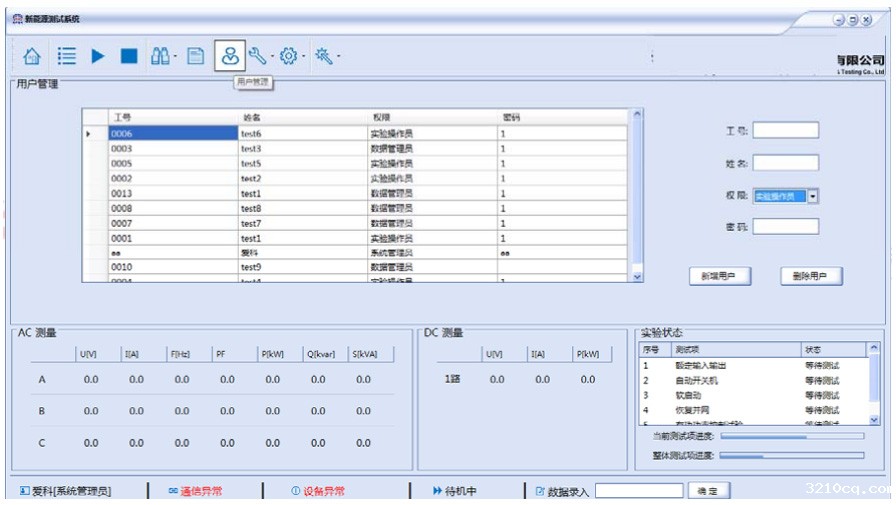Click name cell test6
Viewport: 896px width, 505px height.
coord(303,134)
